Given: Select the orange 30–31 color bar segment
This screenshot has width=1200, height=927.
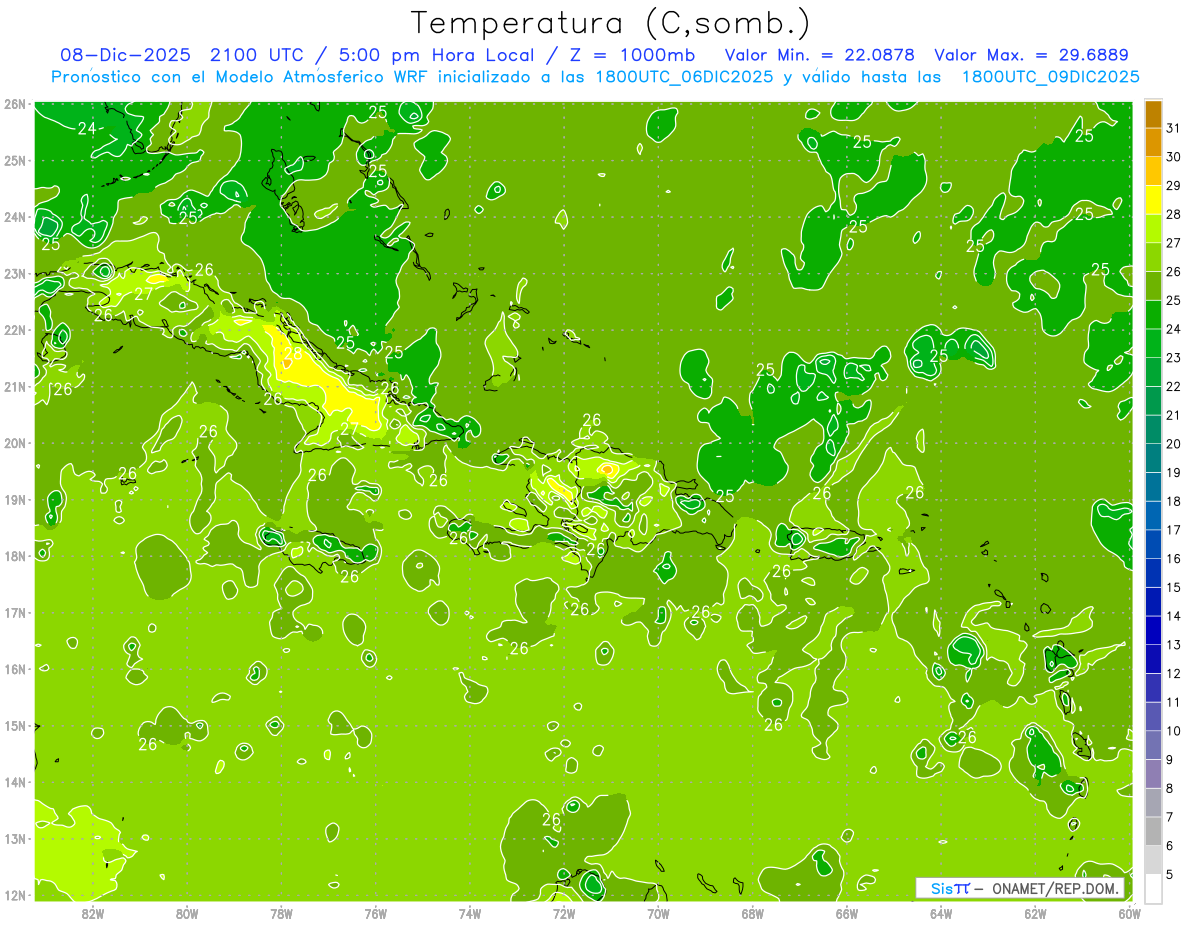Looking at the screenshot, I should (1153, 142).
